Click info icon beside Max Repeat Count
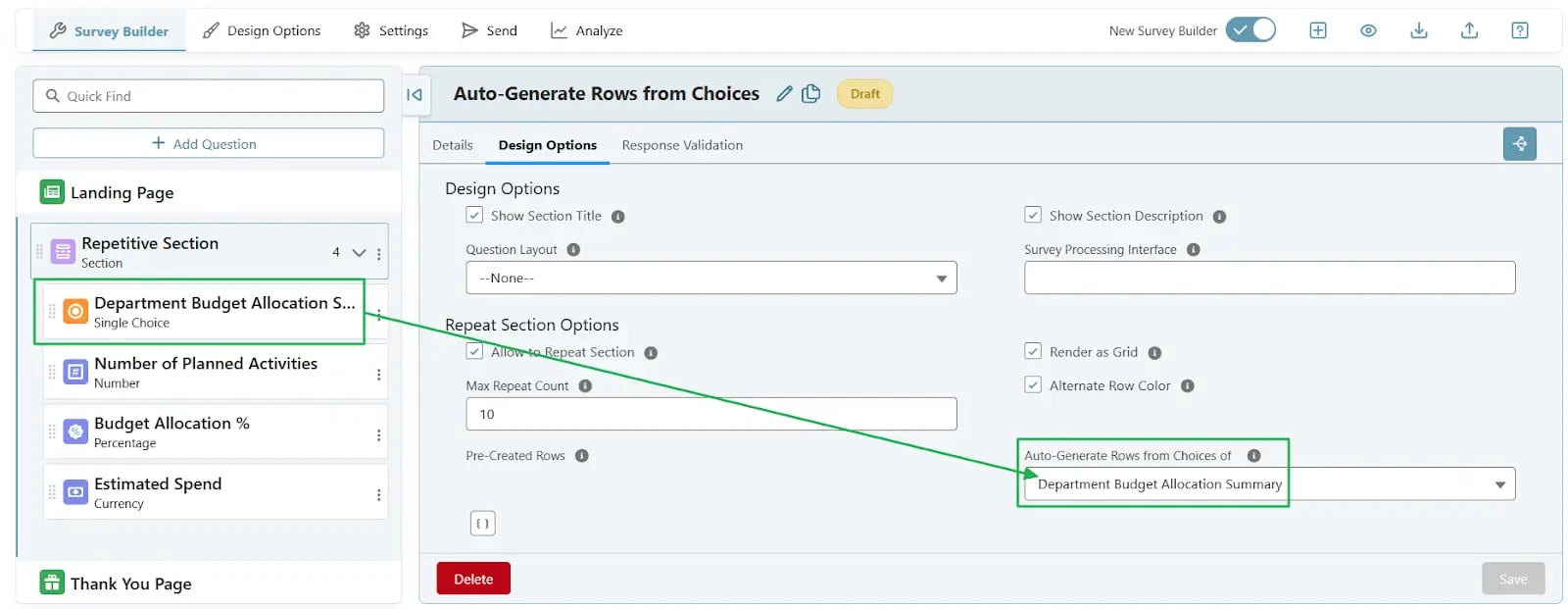Image resolution: width=1568 pixels, height=609 pixels. click(x=585, y=386)
